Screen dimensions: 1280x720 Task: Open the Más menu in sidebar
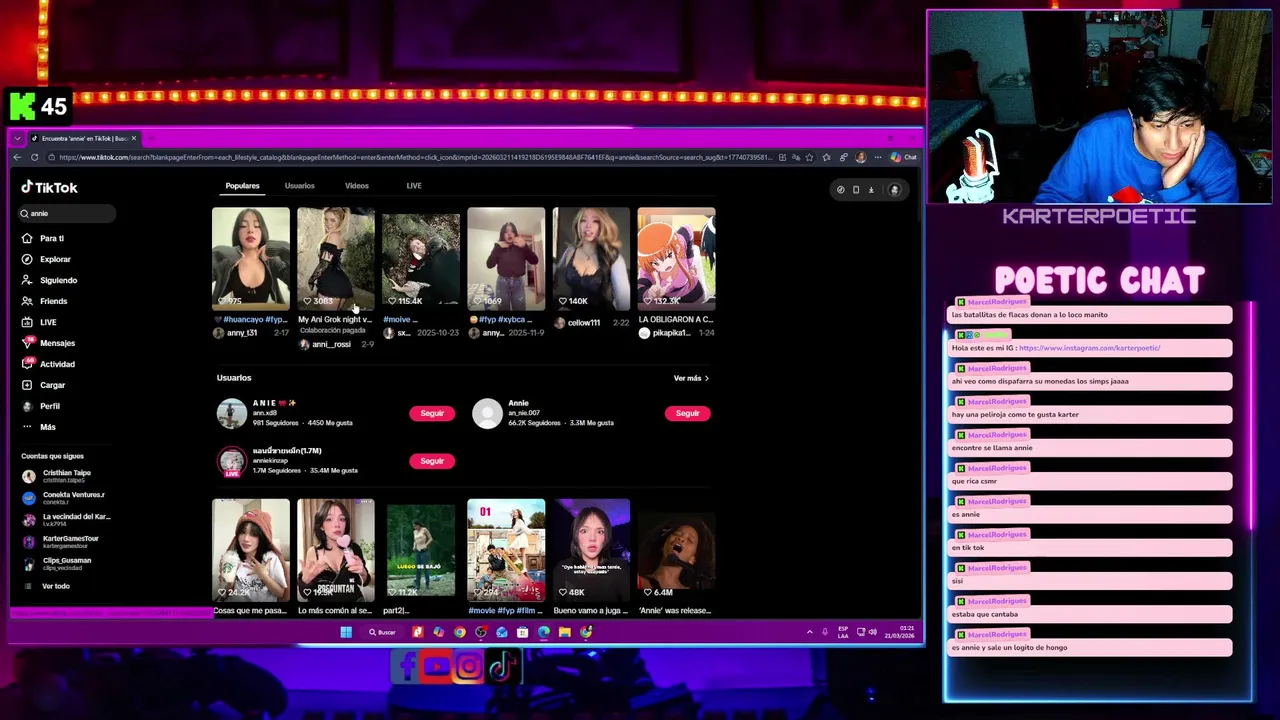tap(40, 427)
